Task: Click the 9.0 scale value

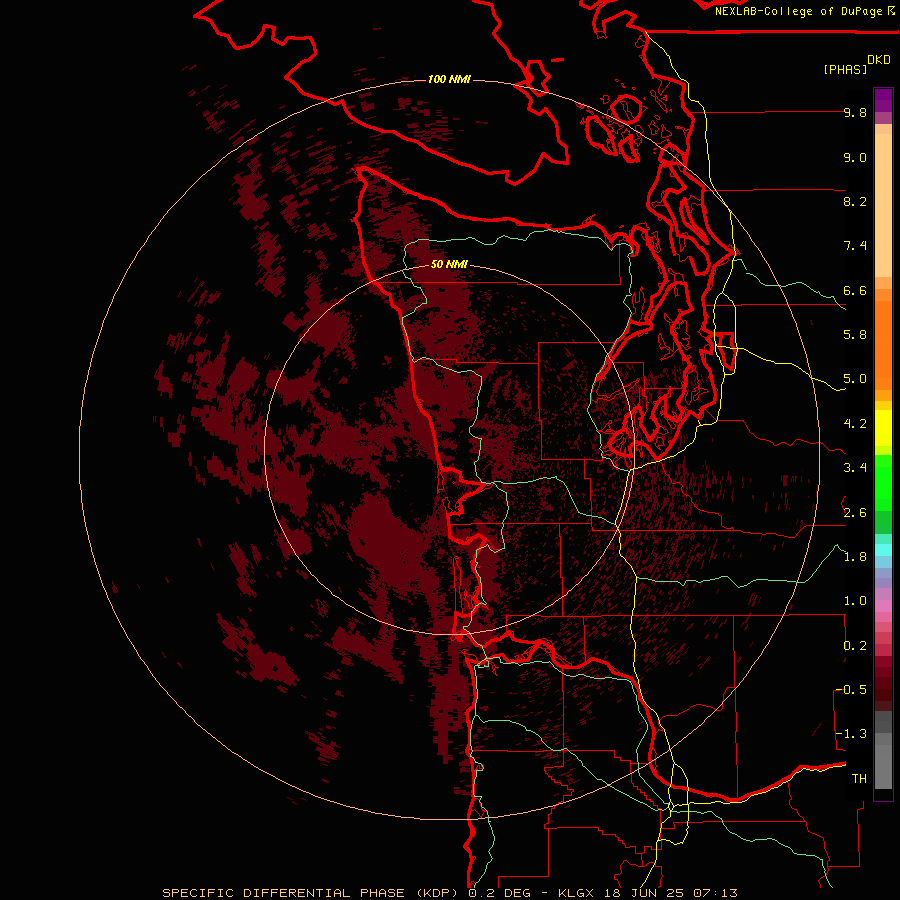Action: 855,157
